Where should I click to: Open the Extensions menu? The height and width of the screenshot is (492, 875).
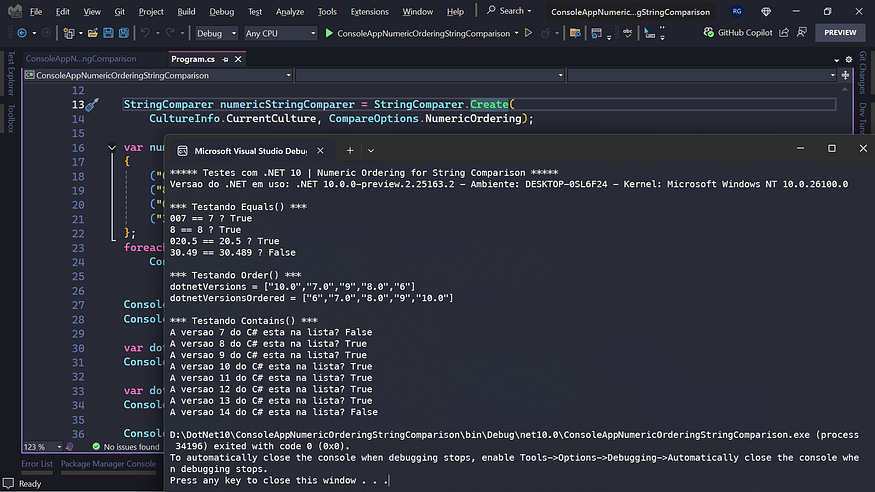(369, 11)
